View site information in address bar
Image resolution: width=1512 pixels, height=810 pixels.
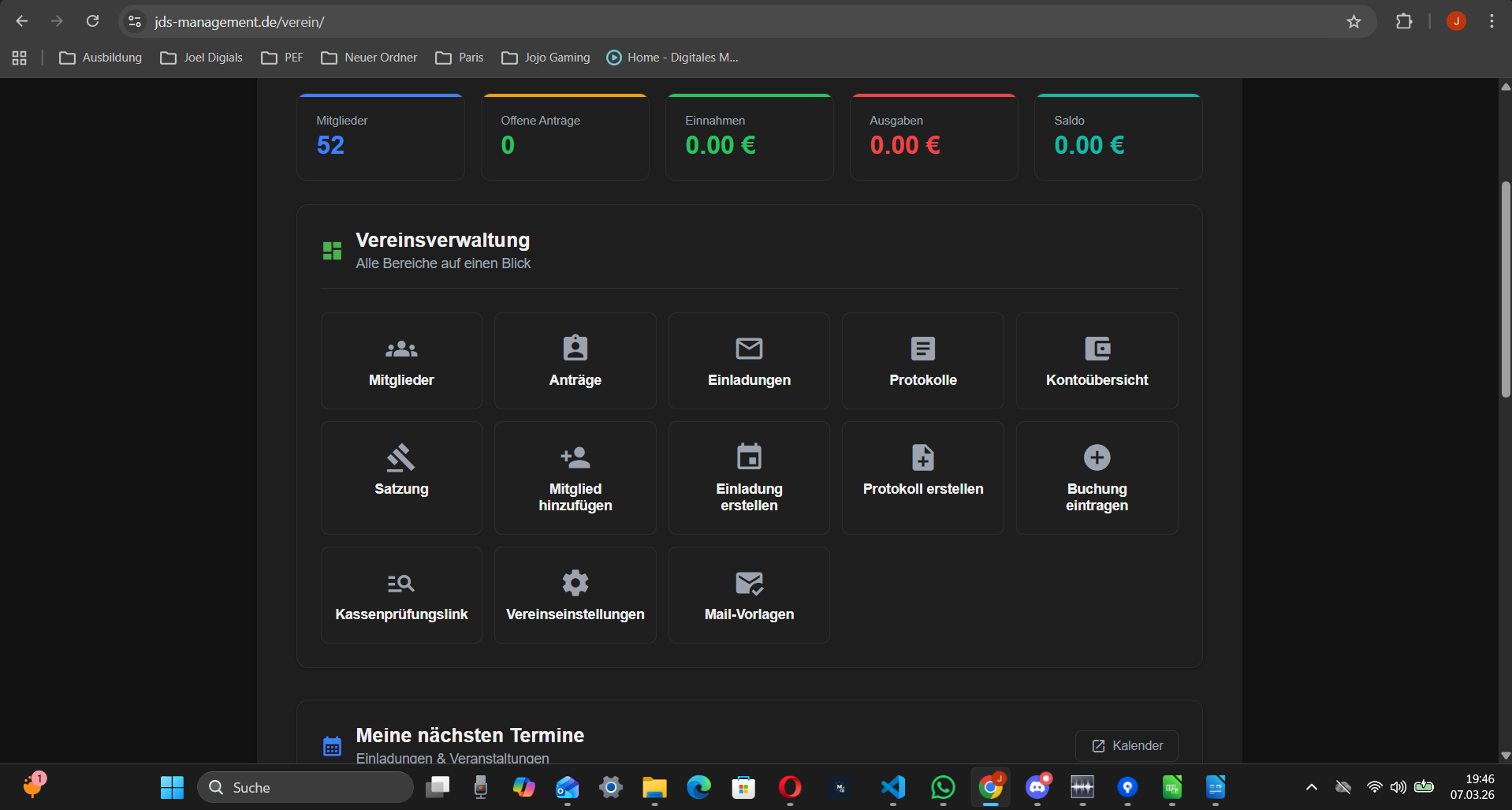click(x=135, y=21)
